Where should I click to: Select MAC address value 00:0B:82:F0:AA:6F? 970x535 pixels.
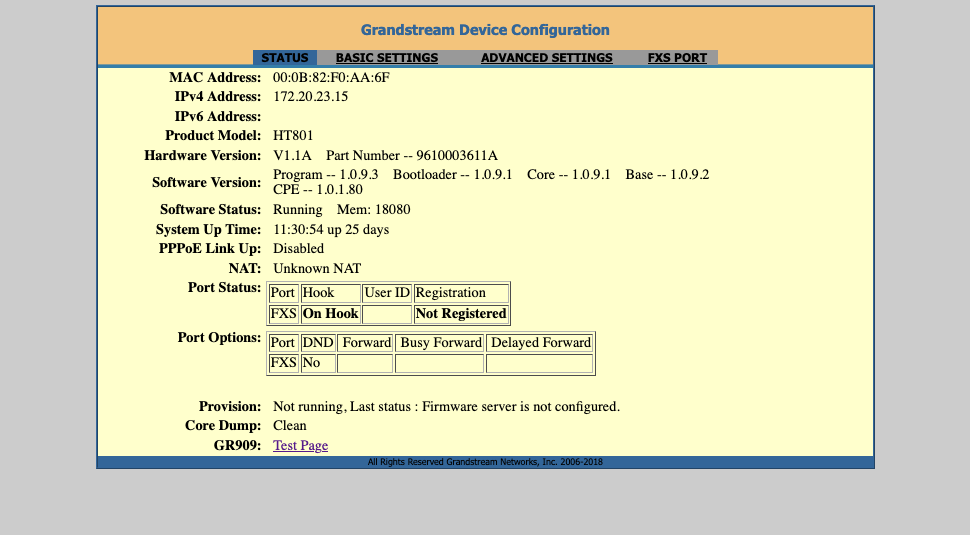click(x=332, y=77)
